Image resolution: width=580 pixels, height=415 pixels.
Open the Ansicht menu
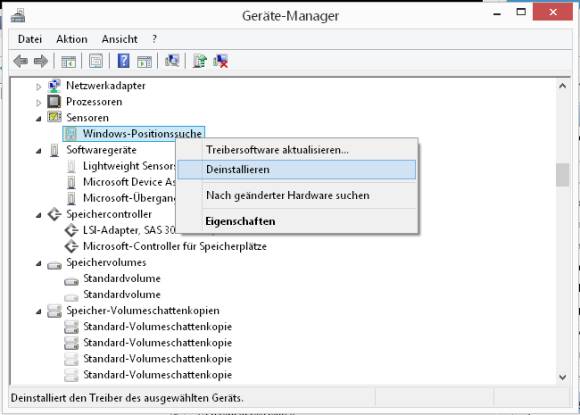119,39
